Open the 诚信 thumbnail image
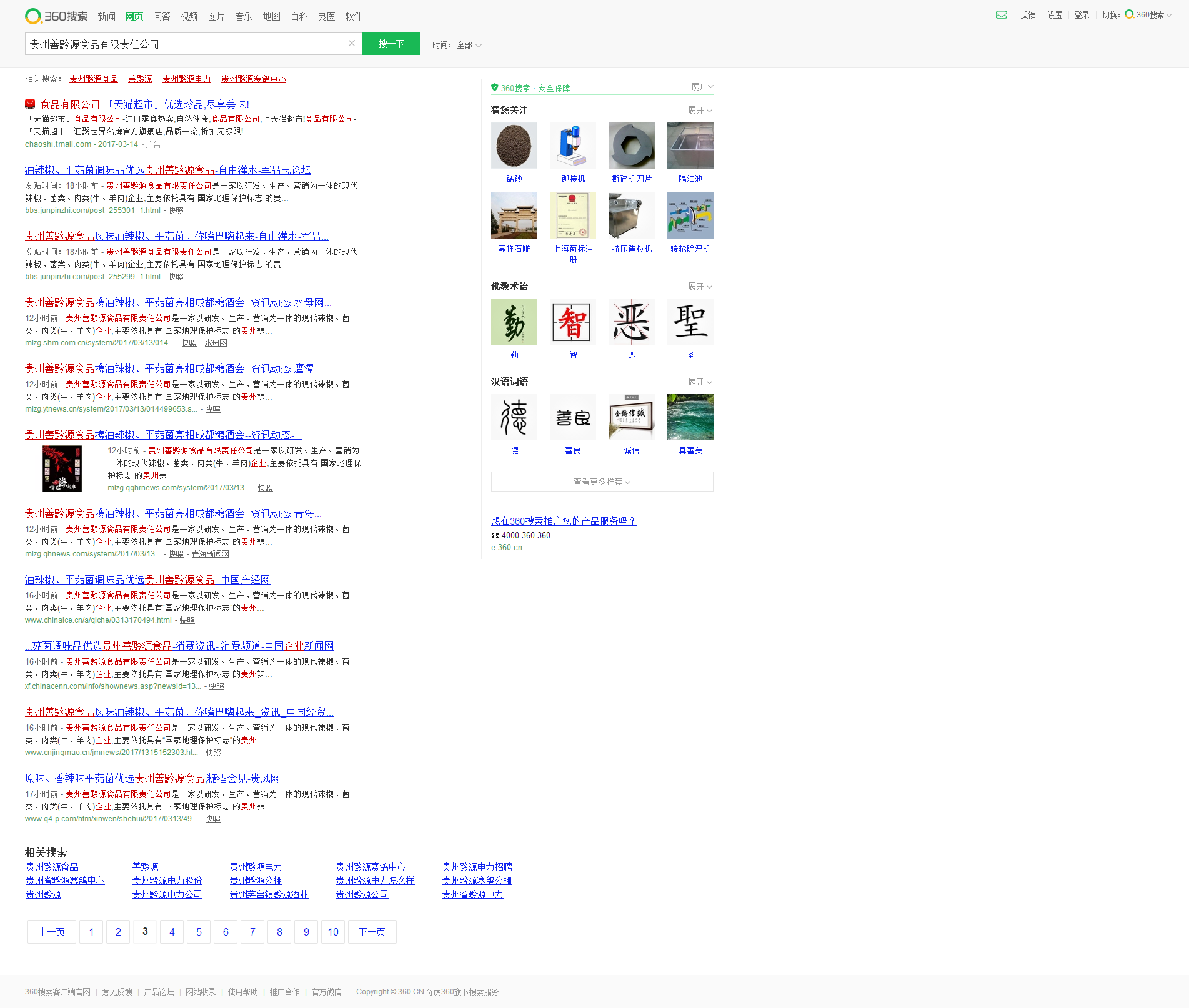 click(632, 417)
